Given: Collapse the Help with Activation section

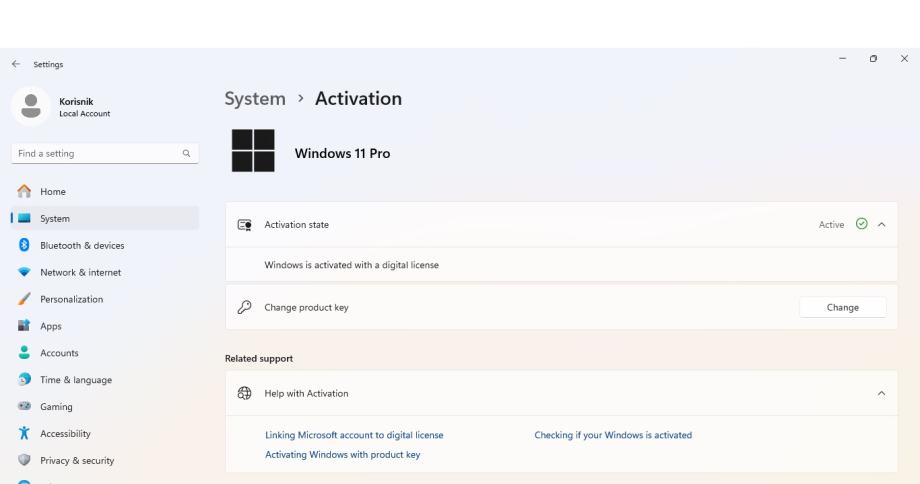Looking at the screenshot, I should tap(881, 393).
